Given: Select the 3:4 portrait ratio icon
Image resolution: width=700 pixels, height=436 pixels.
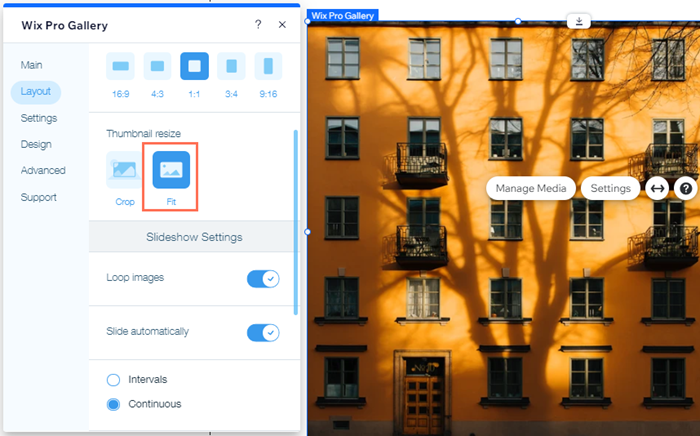Looking at the screenshot, I should [x=231, y=66].
